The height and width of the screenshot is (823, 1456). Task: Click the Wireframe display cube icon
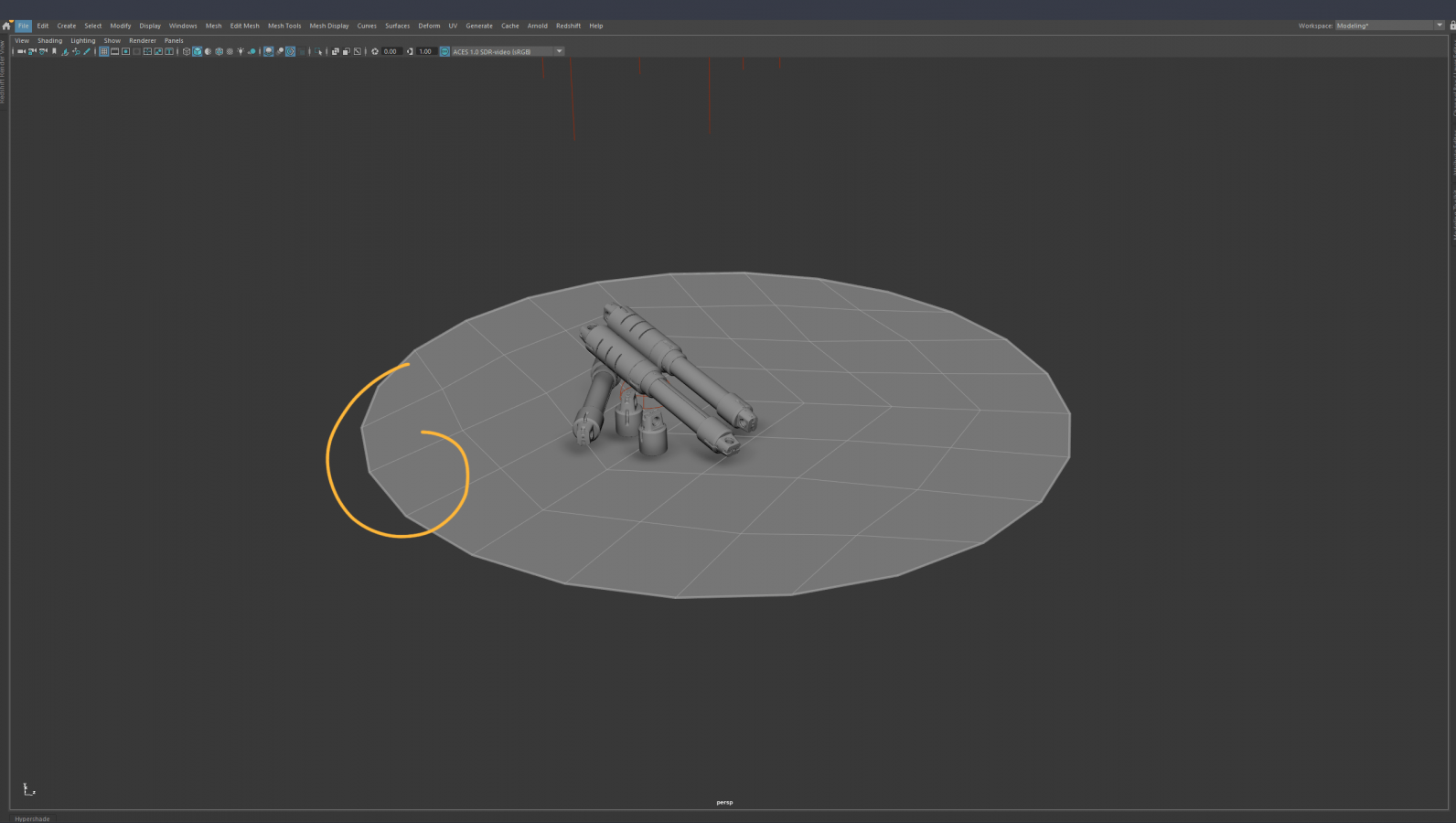point(187,51)
